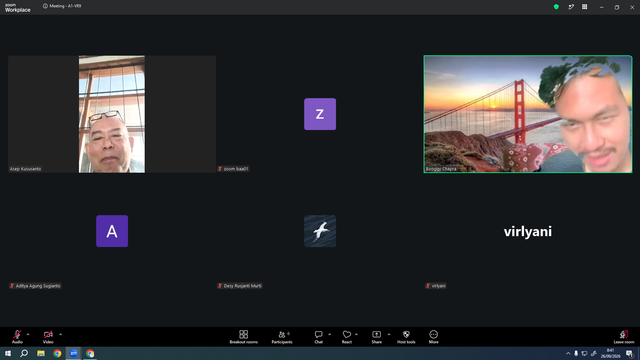Show hidden system tray icons

pos(568,353)
